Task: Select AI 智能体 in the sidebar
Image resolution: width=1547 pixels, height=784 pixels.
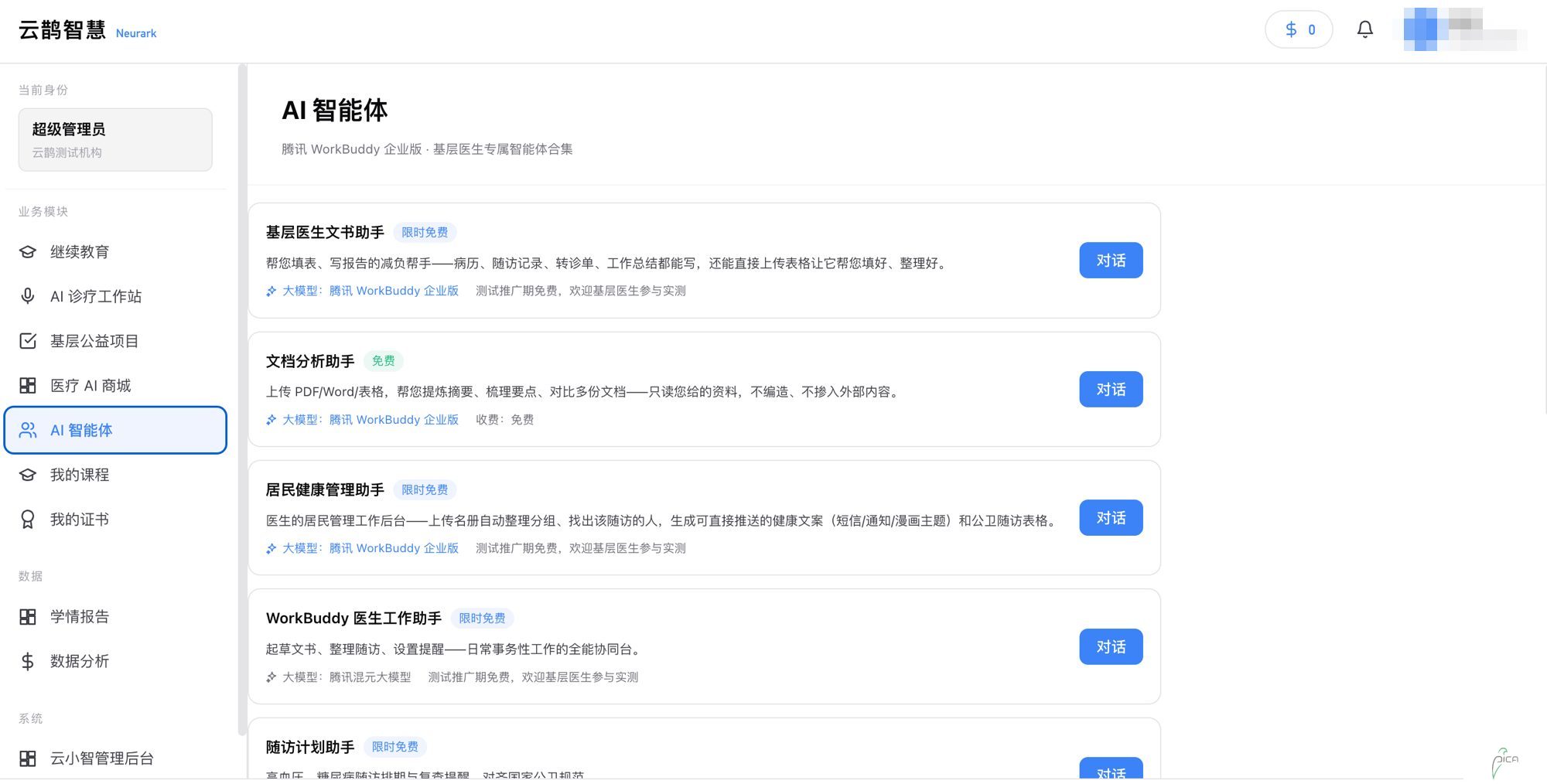Action: pyautogui.click(x=115, y=430)
